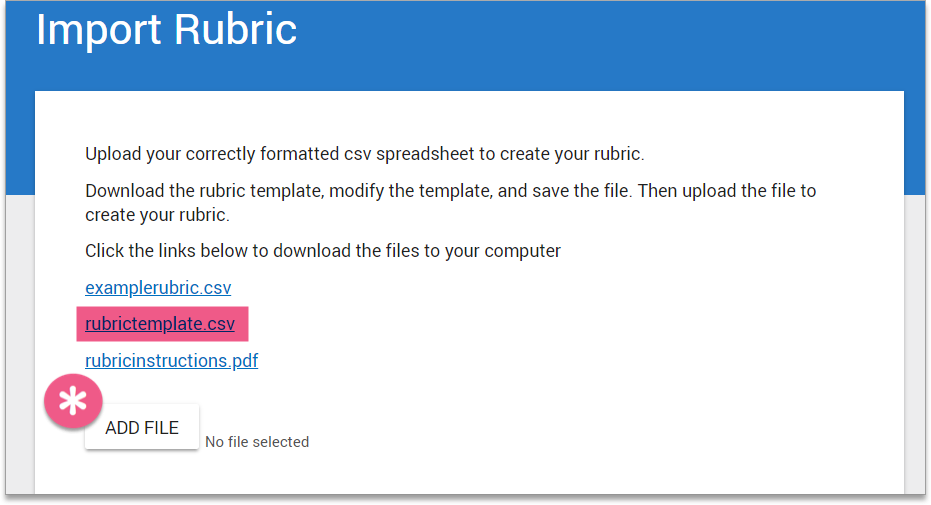This screenshot has width=931, height=505.
Task: Click the word 'Import' in the title
Action: tap(98, 29)
